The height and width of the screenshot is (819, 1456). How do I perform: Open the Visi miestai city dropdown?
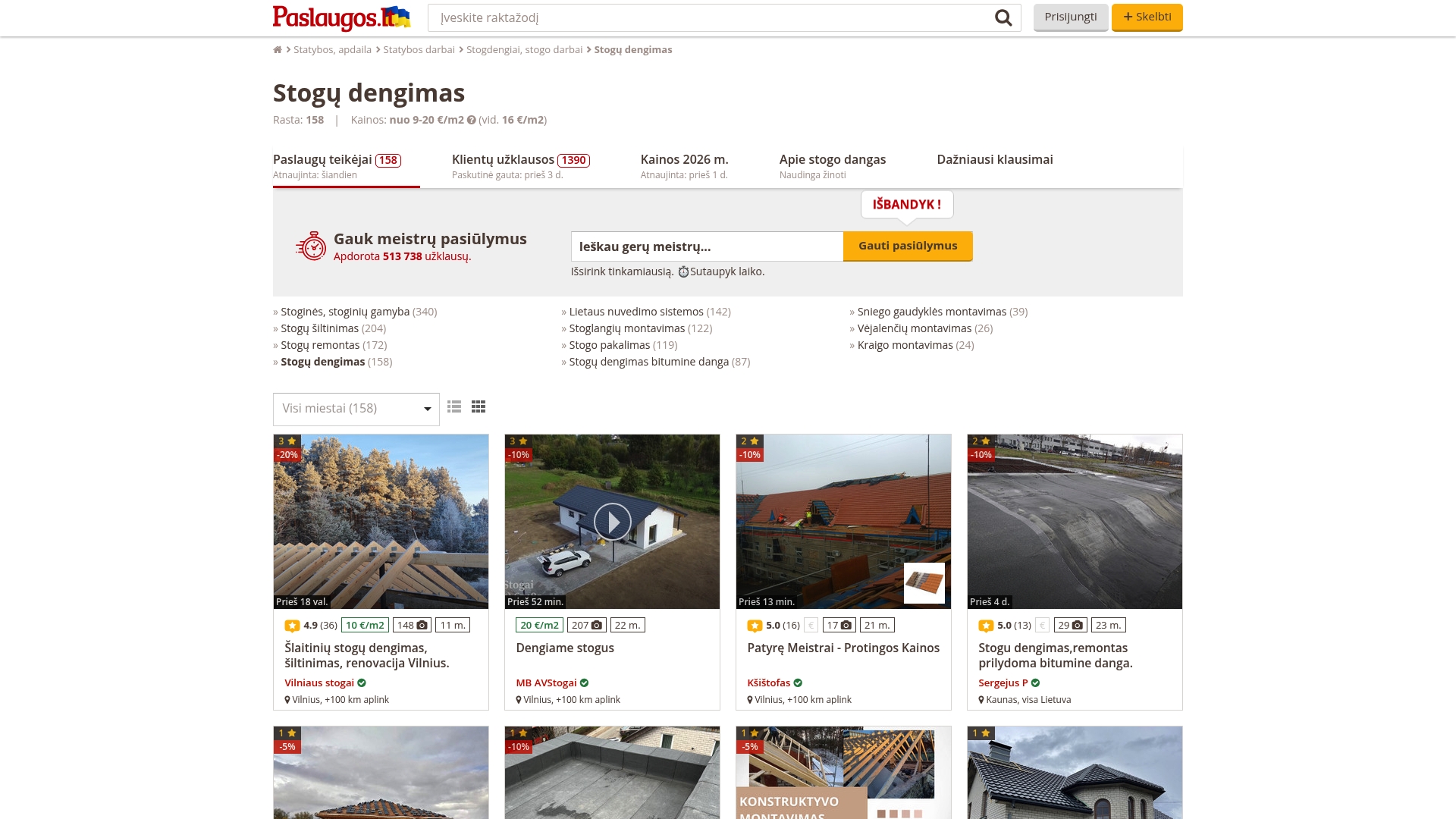point(355,408)
